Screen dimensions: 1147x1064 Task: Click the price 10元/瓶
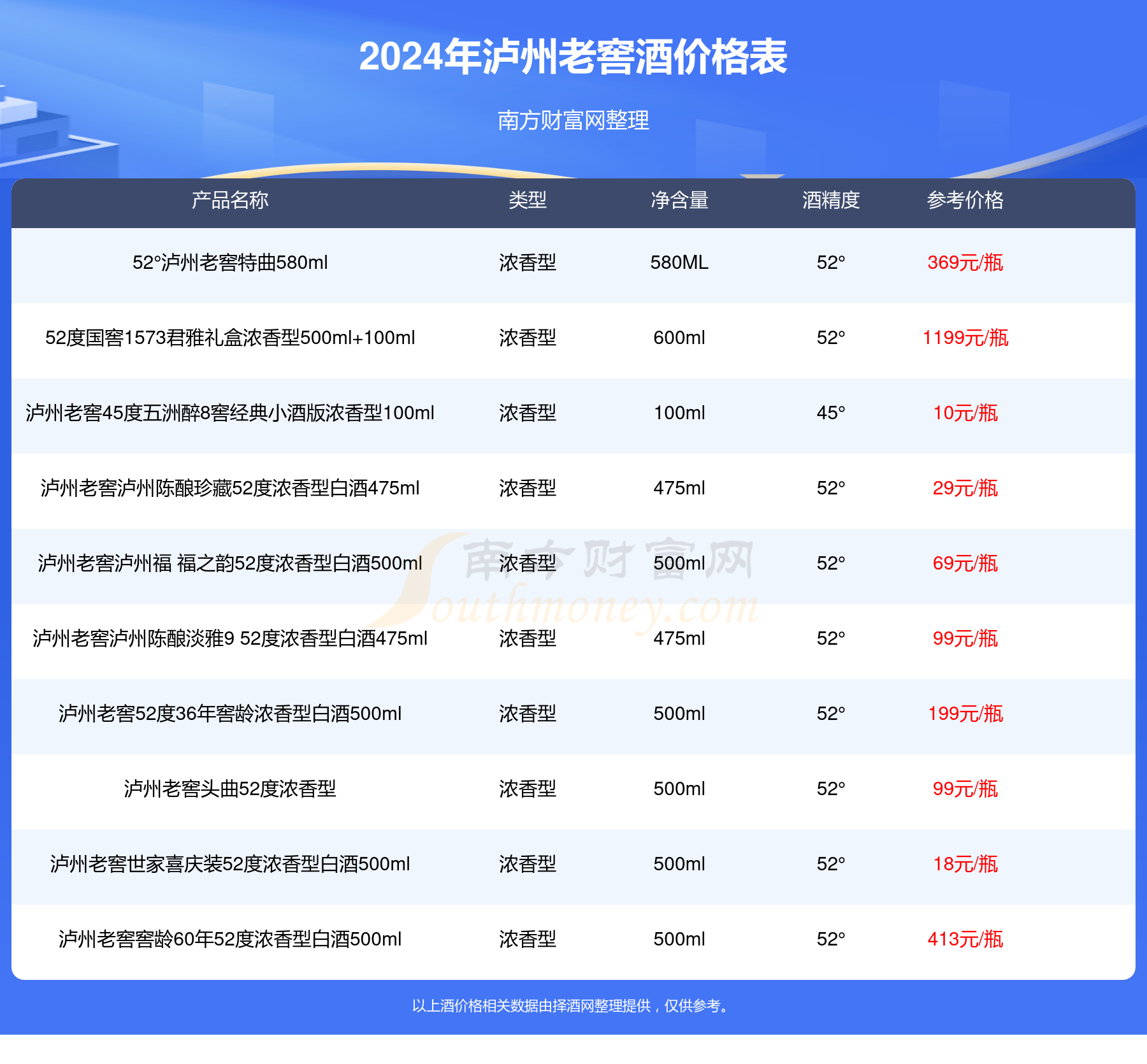point(965,413)
